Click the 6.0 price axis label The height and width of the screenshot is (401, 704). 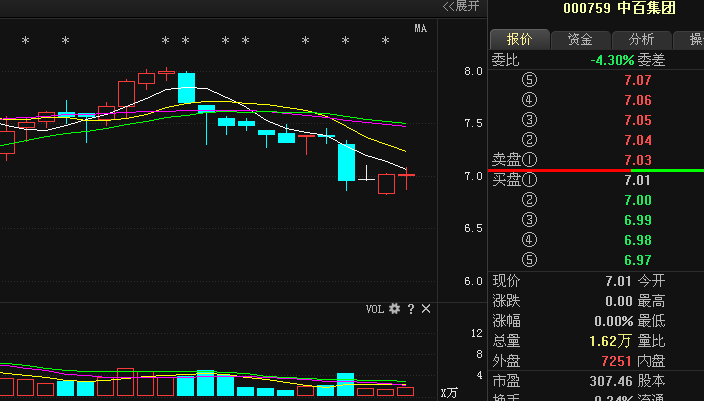coord(473,281)
